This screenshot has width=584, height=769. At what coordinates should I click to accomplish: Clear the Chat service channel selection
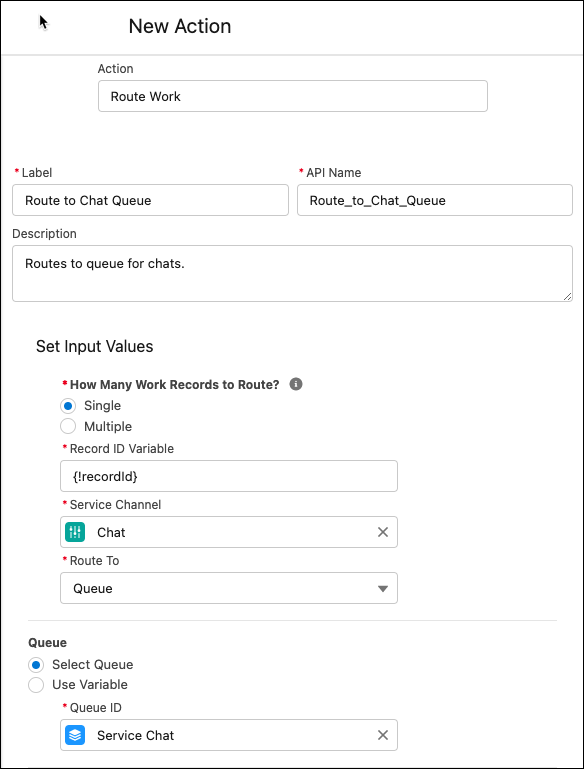pos(383,532)
